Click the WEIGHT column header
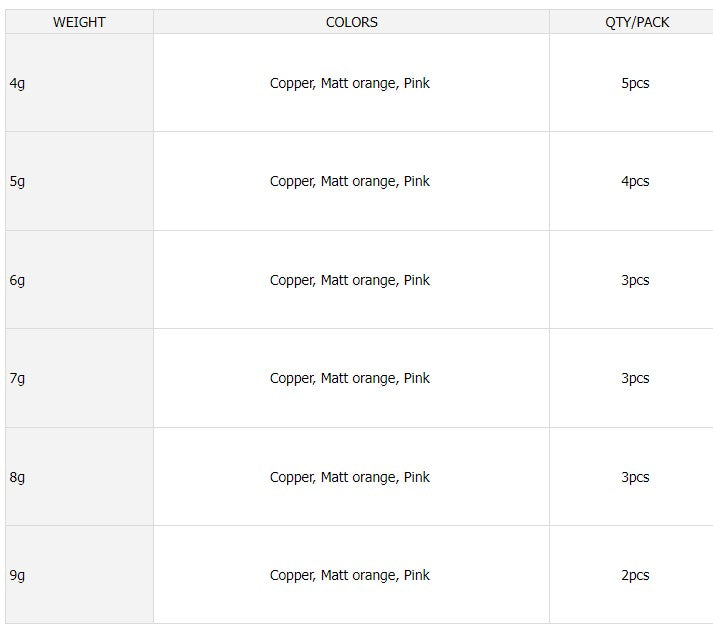 click(79, 22)
